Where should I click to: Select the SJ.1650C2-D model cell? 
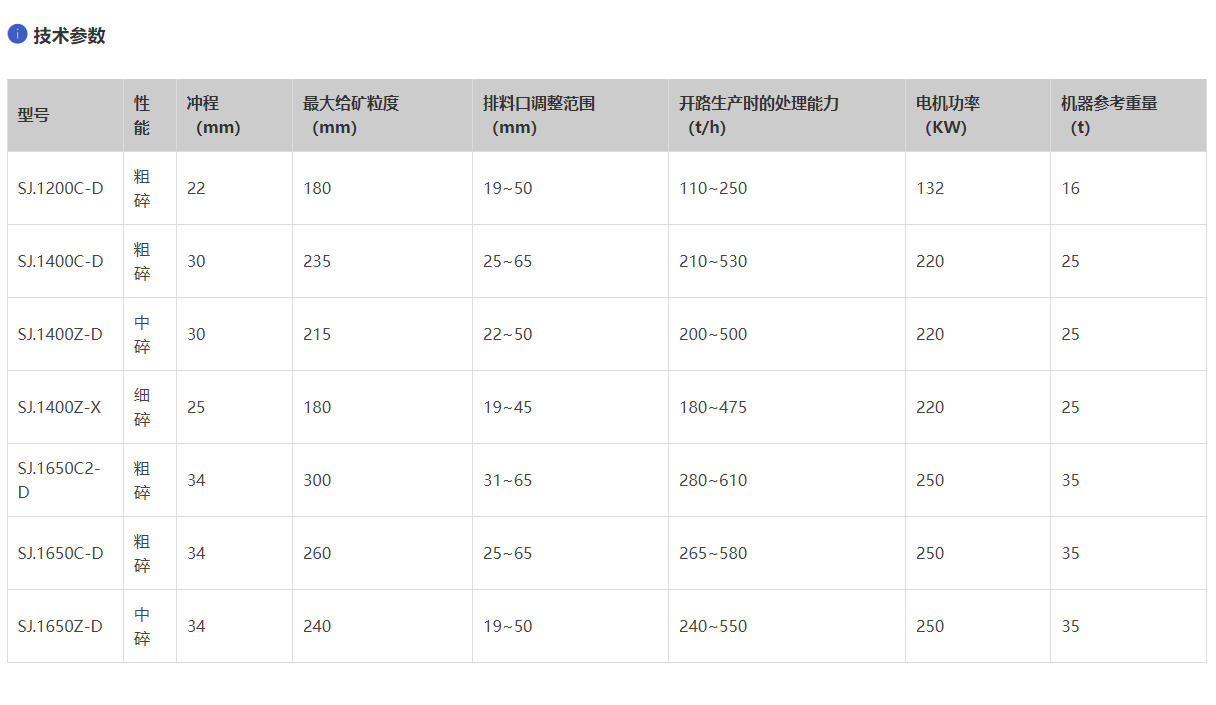(x=59, y=480)
